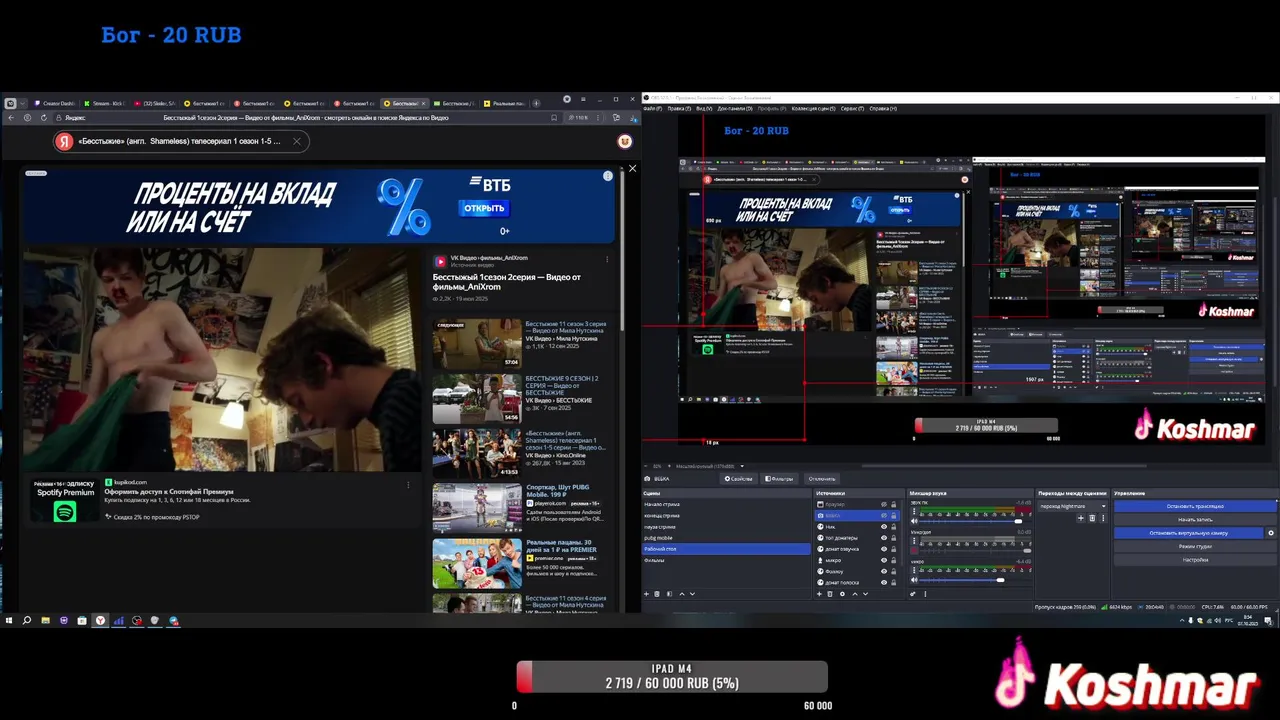Adjust ЗВУК ПК volume slider
Viewport: 1280px width, 720px height.
[975, 521]
